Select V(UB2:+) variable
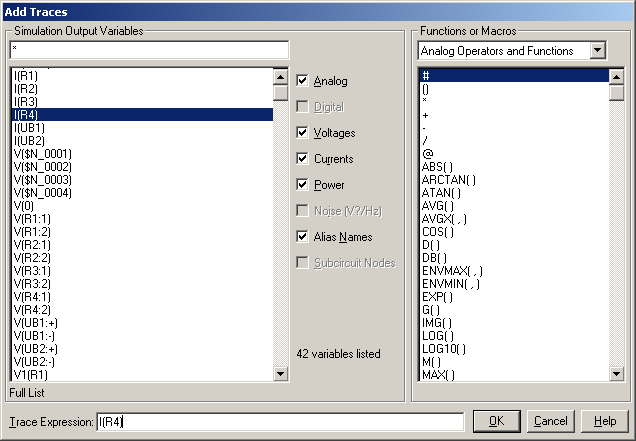Image resolution: width=636 pixels, height=441 pixels. 143,348
